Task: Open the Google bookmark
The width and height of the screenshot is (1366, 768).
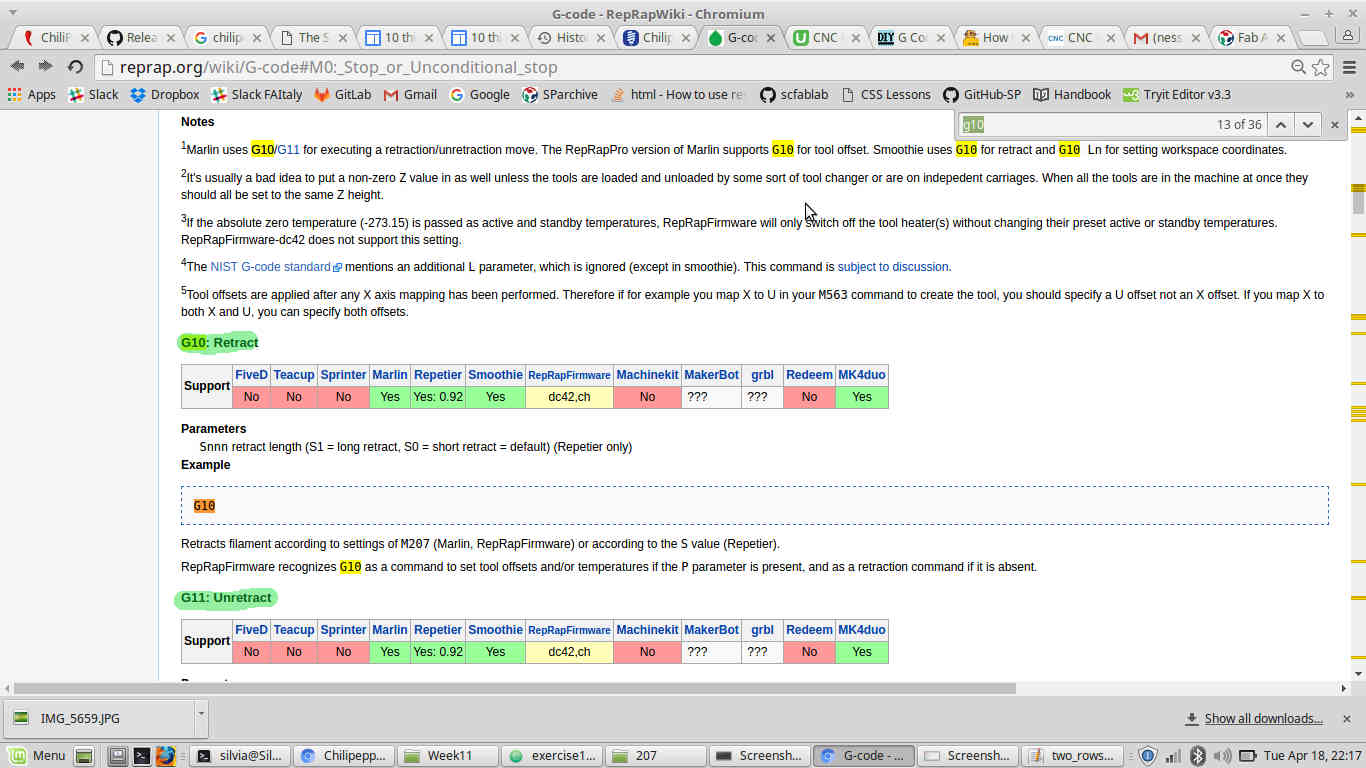Action: click(480, 95)
